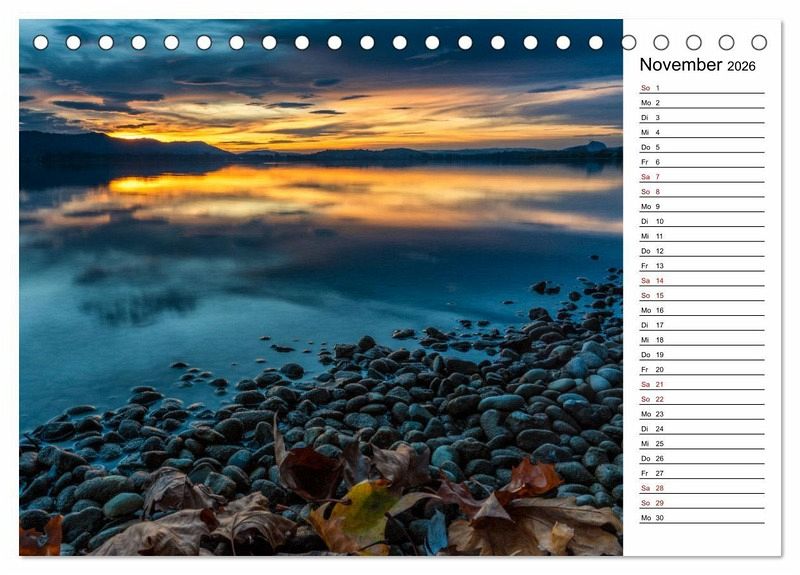Select the date row Mo 23
Screen dimensions: 800x575
(x=702, y=413)
